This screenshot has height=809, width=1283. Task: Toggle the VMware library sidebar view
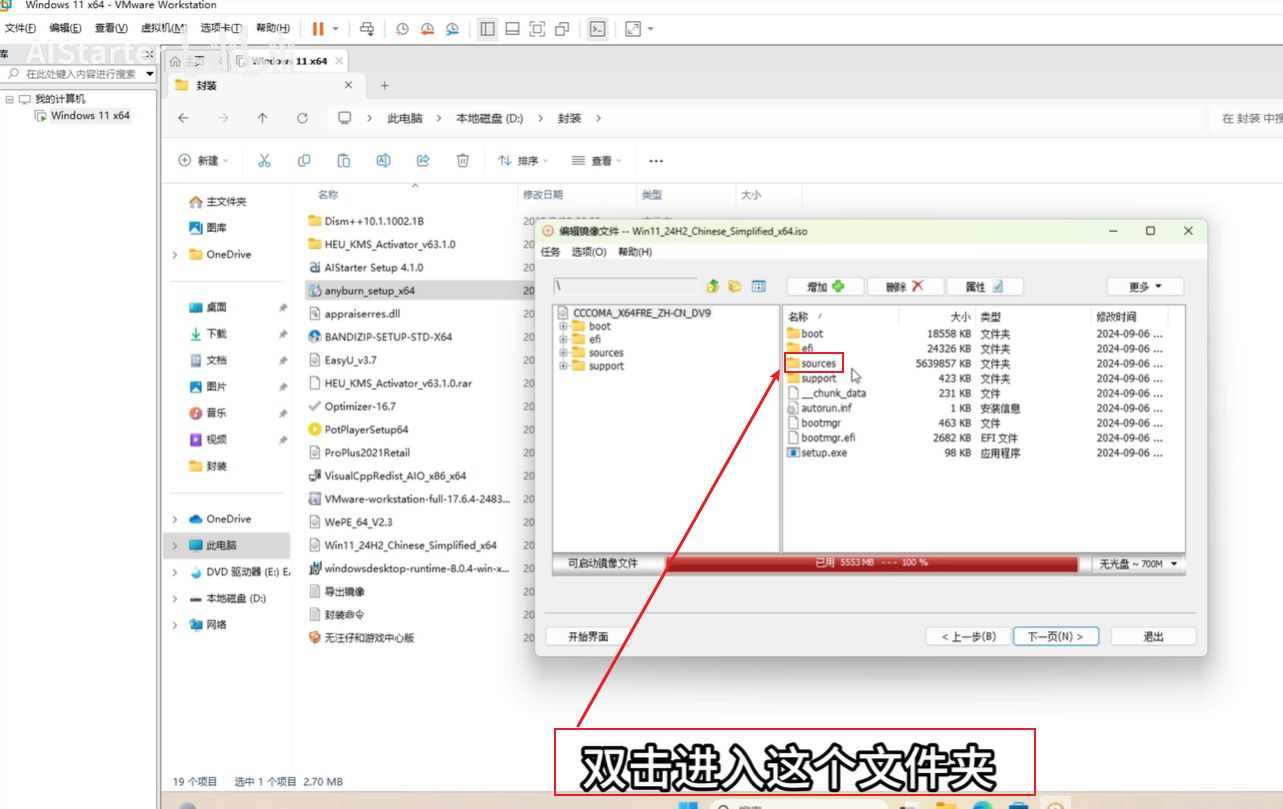coord(487,29)
